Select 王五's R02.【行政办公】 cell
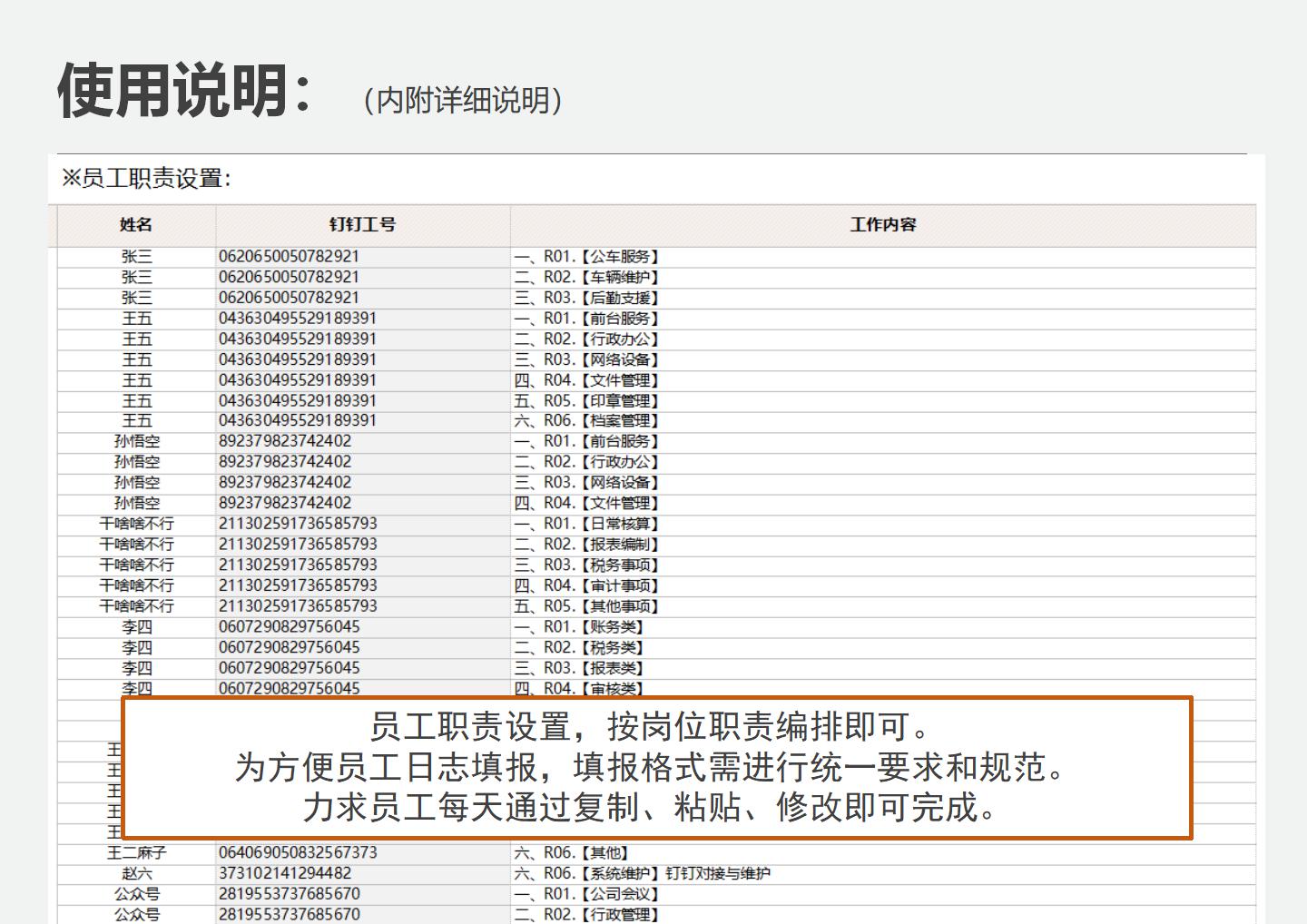Screen dimensions: 1307x924 (883, 339)
